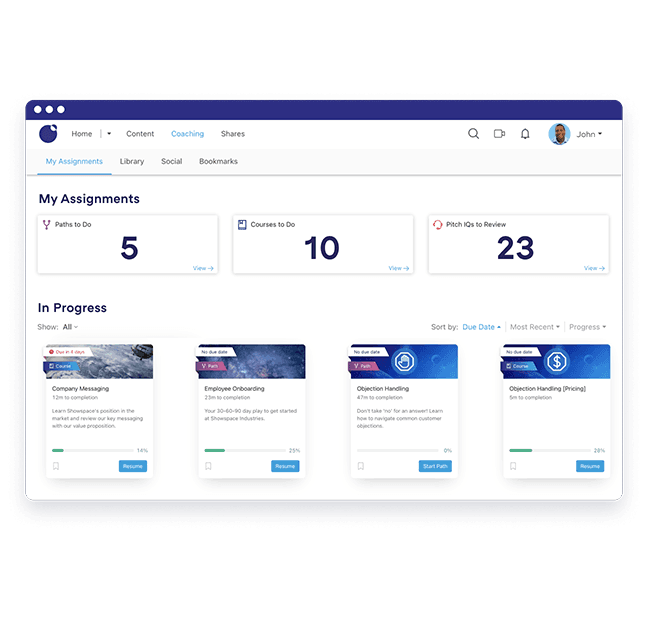Open the Due Date sort dropdown
This screenshot has height=620, width=648.
click(481, 327)
